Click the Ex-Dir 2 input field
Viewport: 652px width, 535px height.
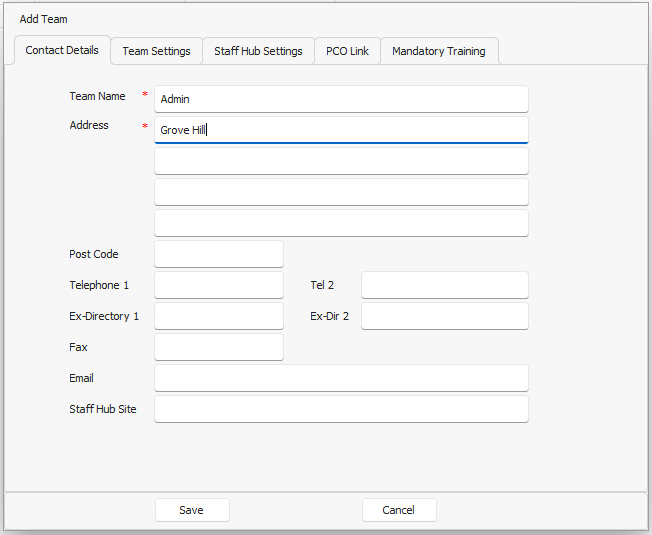(445, 316)
